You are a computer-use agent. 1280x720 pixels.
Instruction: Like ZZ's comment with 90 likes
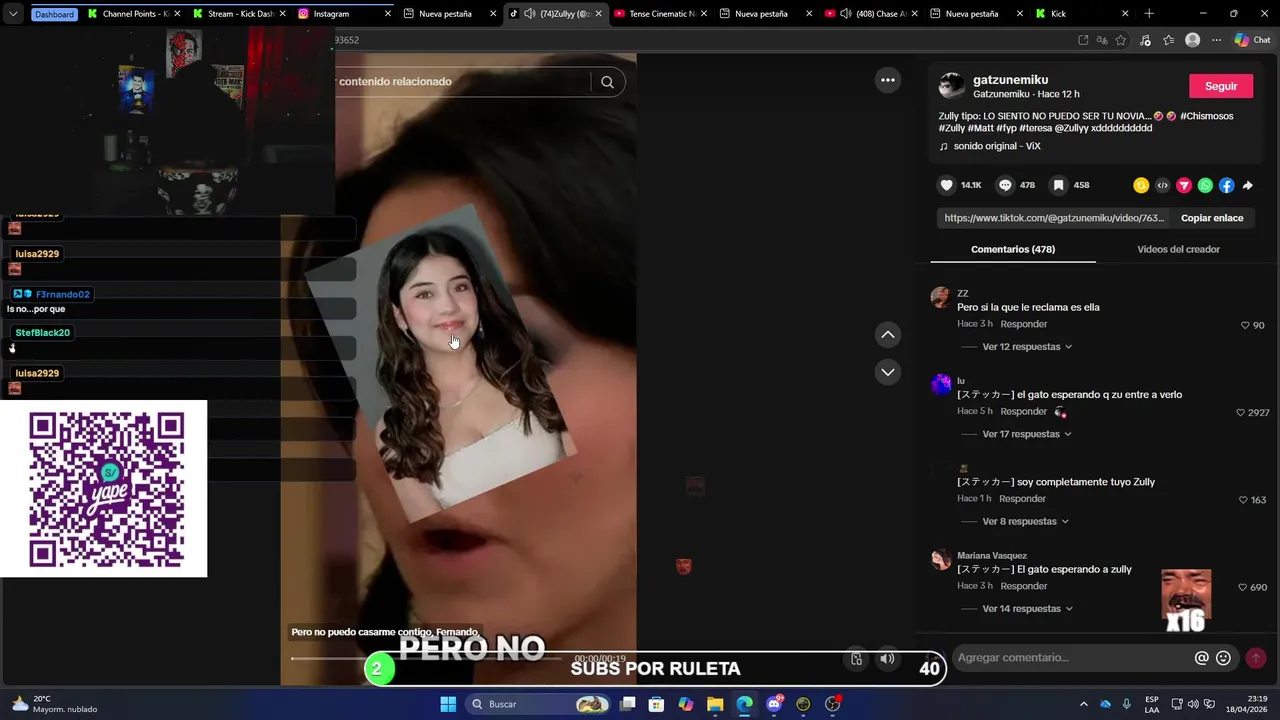(1245, 325)
